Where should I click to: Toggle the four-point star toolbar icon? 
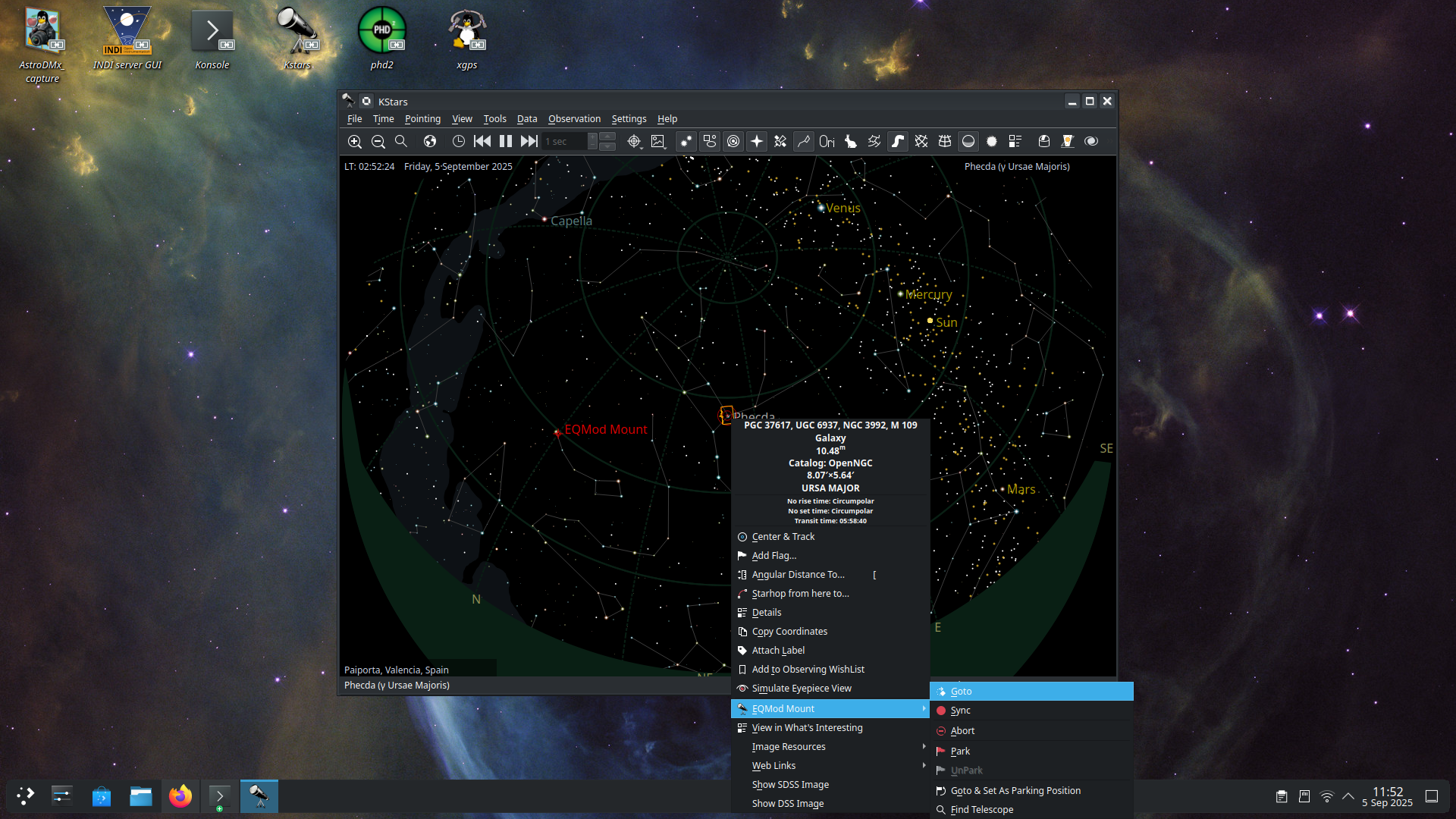[x=757, y=142]
